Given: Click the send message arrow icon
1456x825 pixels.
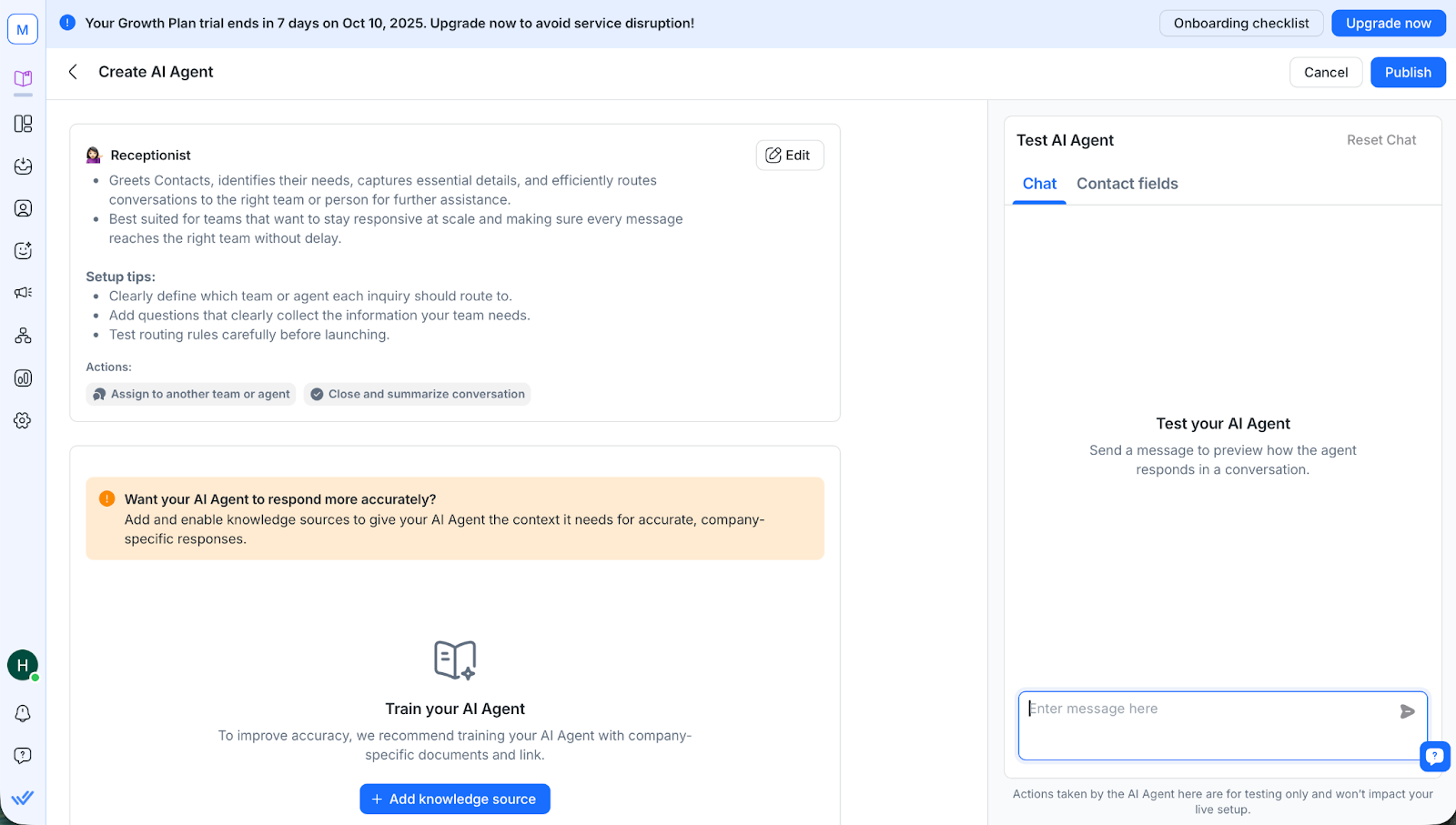Looking at the screenshot, I should click(1407, 711).
